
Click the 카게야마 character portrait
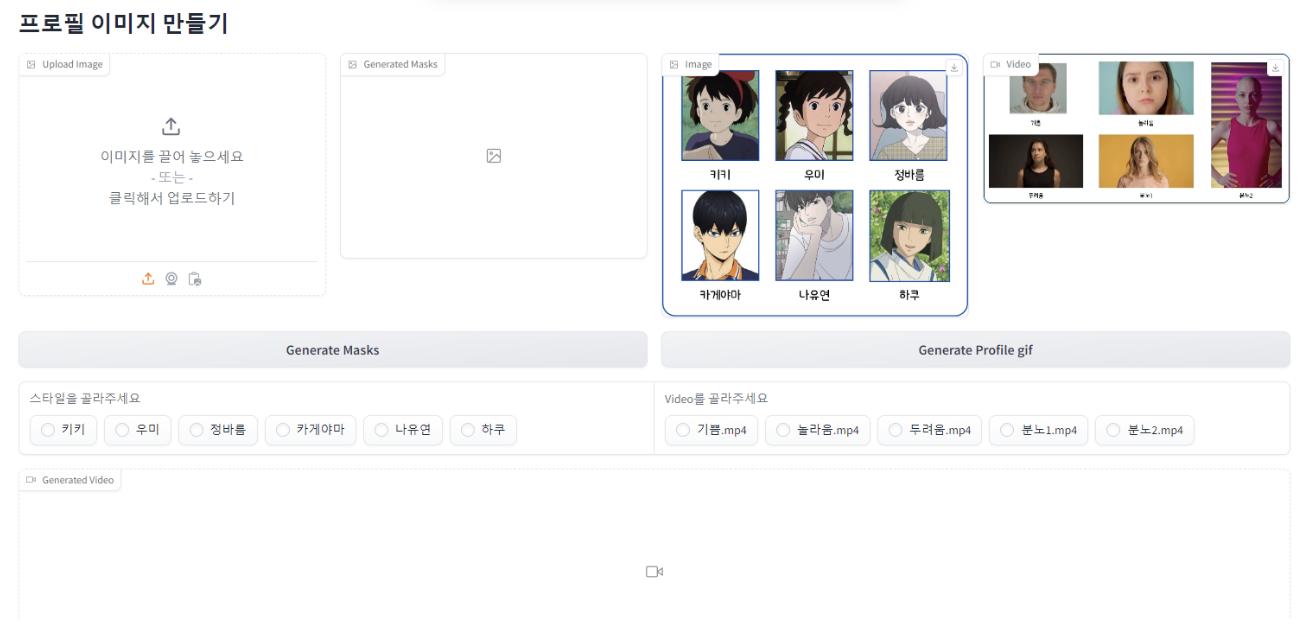click(720, 235)
